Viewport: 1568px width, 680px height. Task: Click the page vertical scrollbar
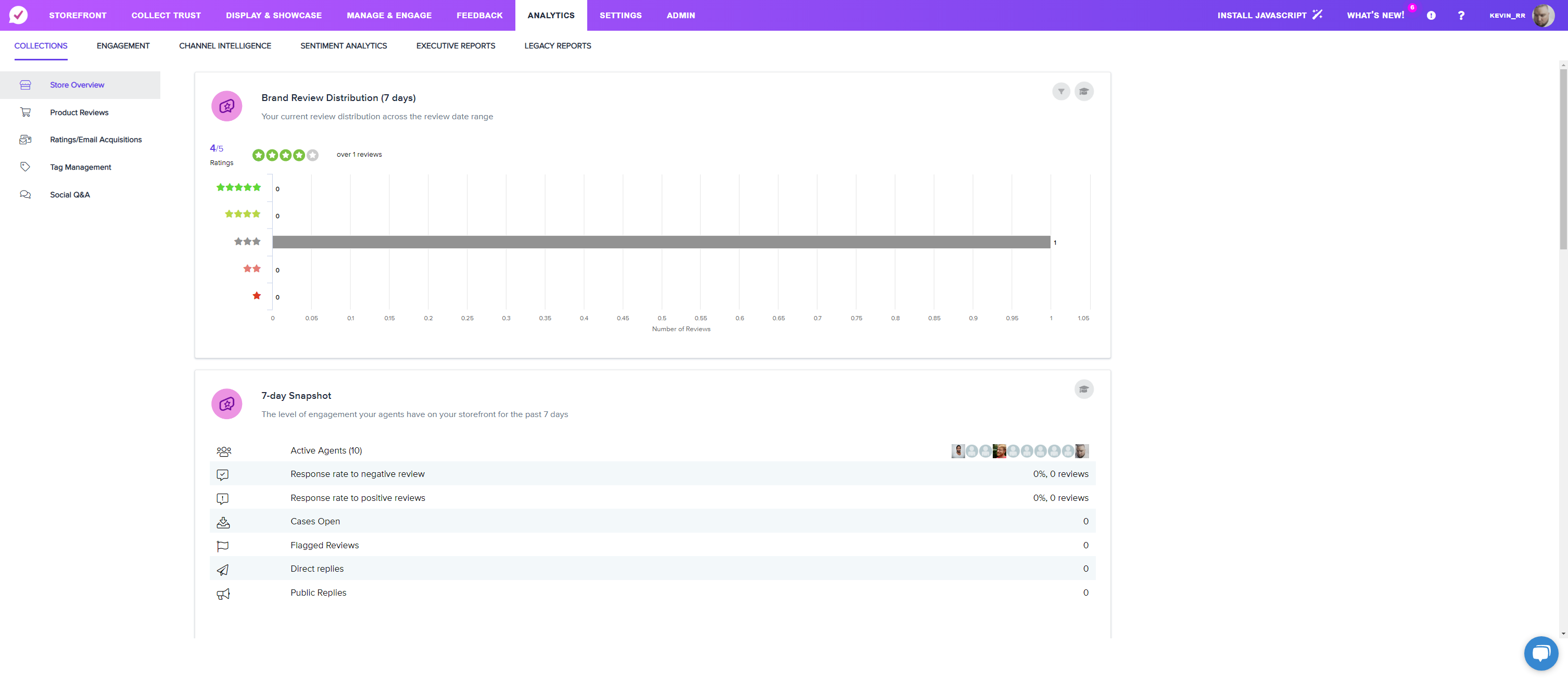[1562, 159]
